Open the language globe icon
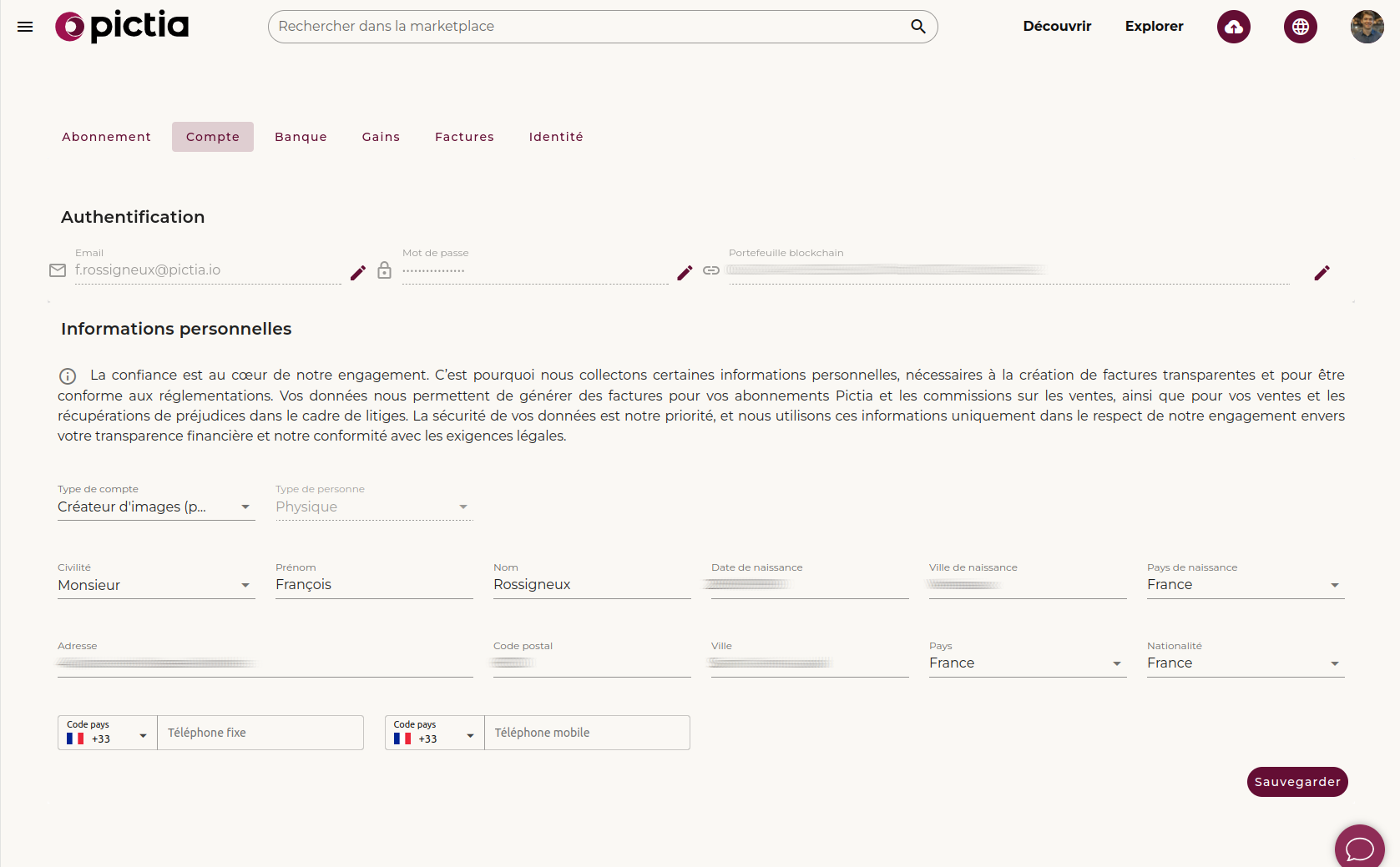 click(x=1300, y=27)
